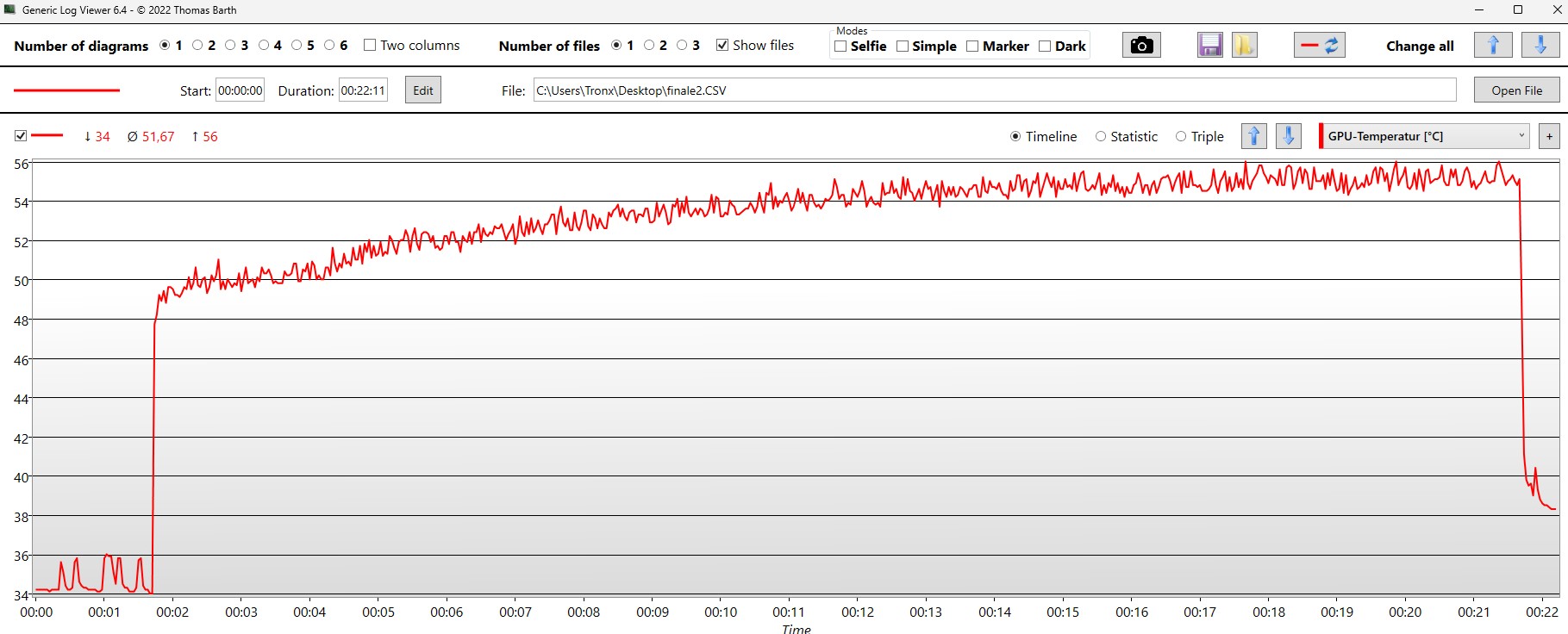The width and height of the screenshot is (1568, 634).
Task: Take a screenshot with the camera icon
Action: pos(1141,46)
